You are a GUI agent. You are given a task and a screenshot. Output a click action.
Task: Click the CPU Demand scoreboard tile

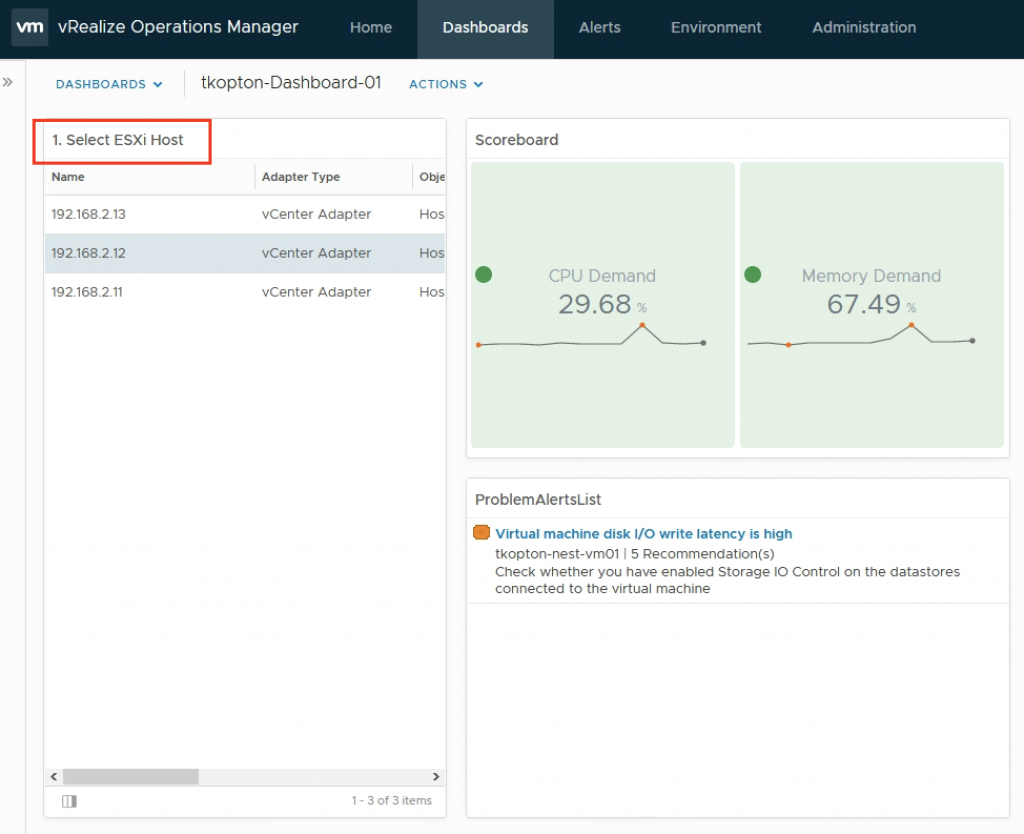pyautogui.click(x=603, y=305)
